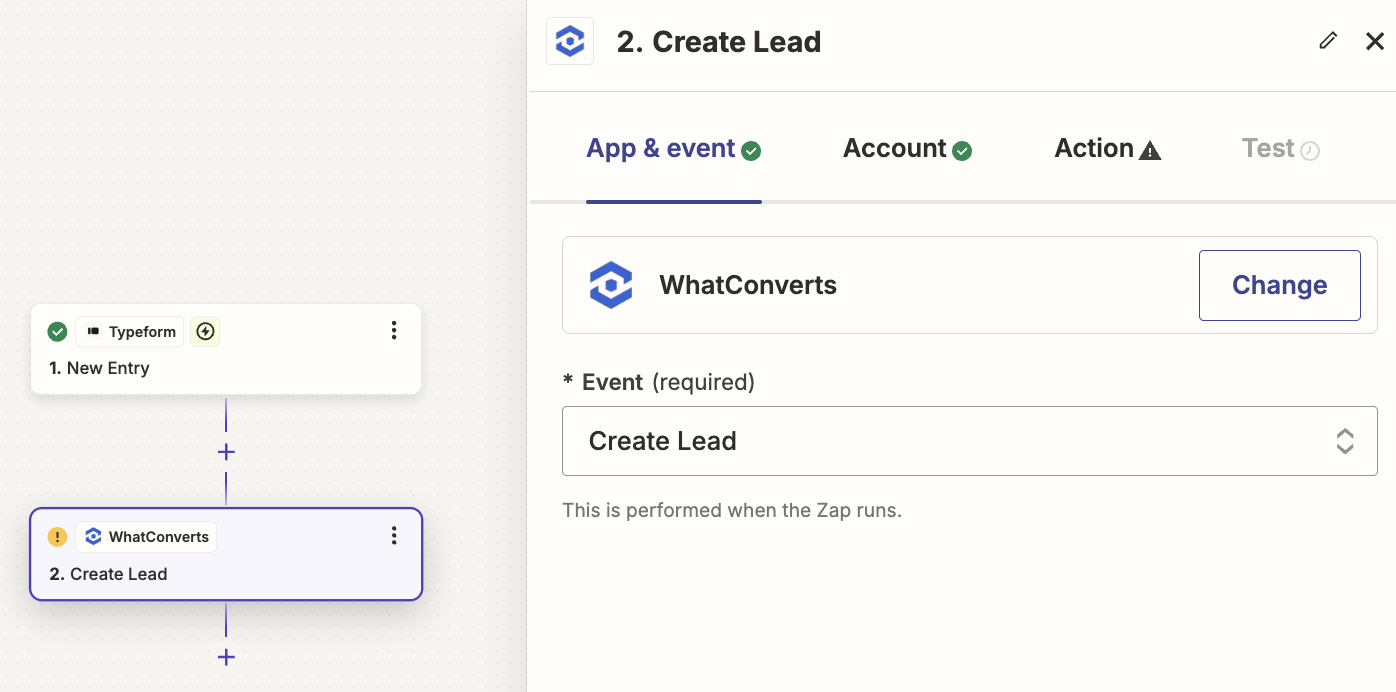Click the WhatConverts logo in app card
Viewport: 1396px width, 692px height.
611,285
